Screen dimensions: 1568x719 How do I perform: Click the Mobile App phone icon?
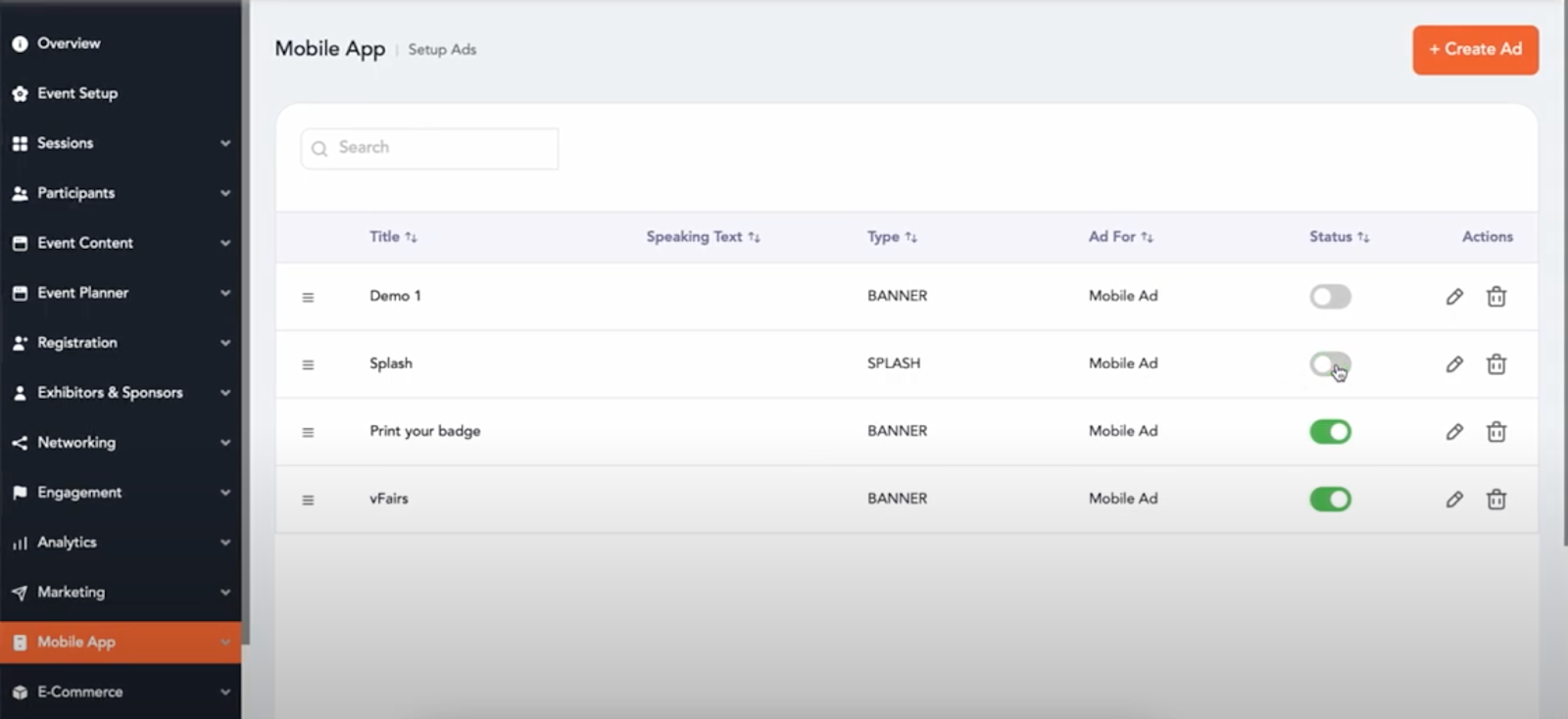[x=20, y=643]
